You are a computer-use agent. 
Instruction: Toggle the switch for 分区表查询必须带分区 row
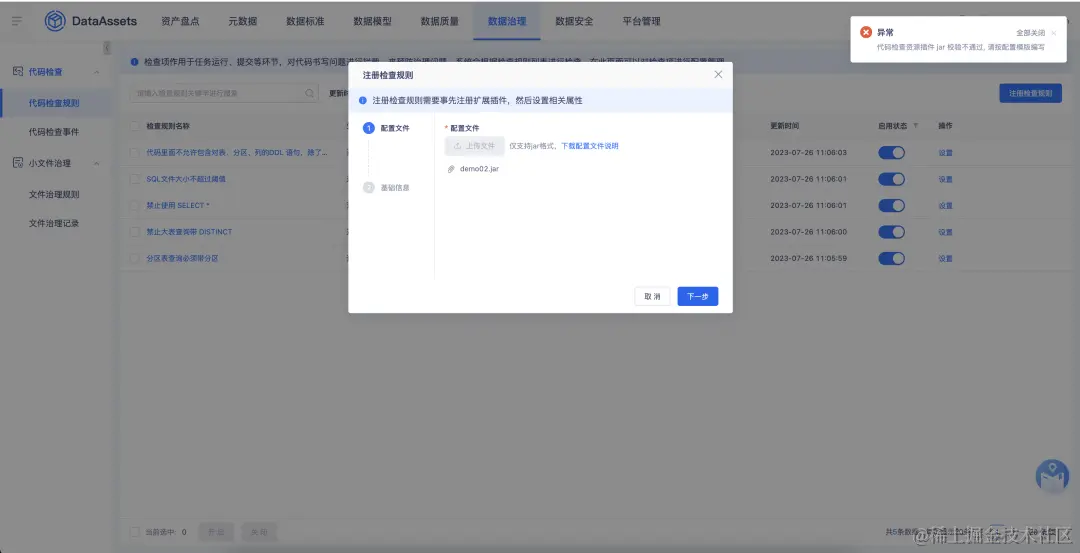[891, 258]
